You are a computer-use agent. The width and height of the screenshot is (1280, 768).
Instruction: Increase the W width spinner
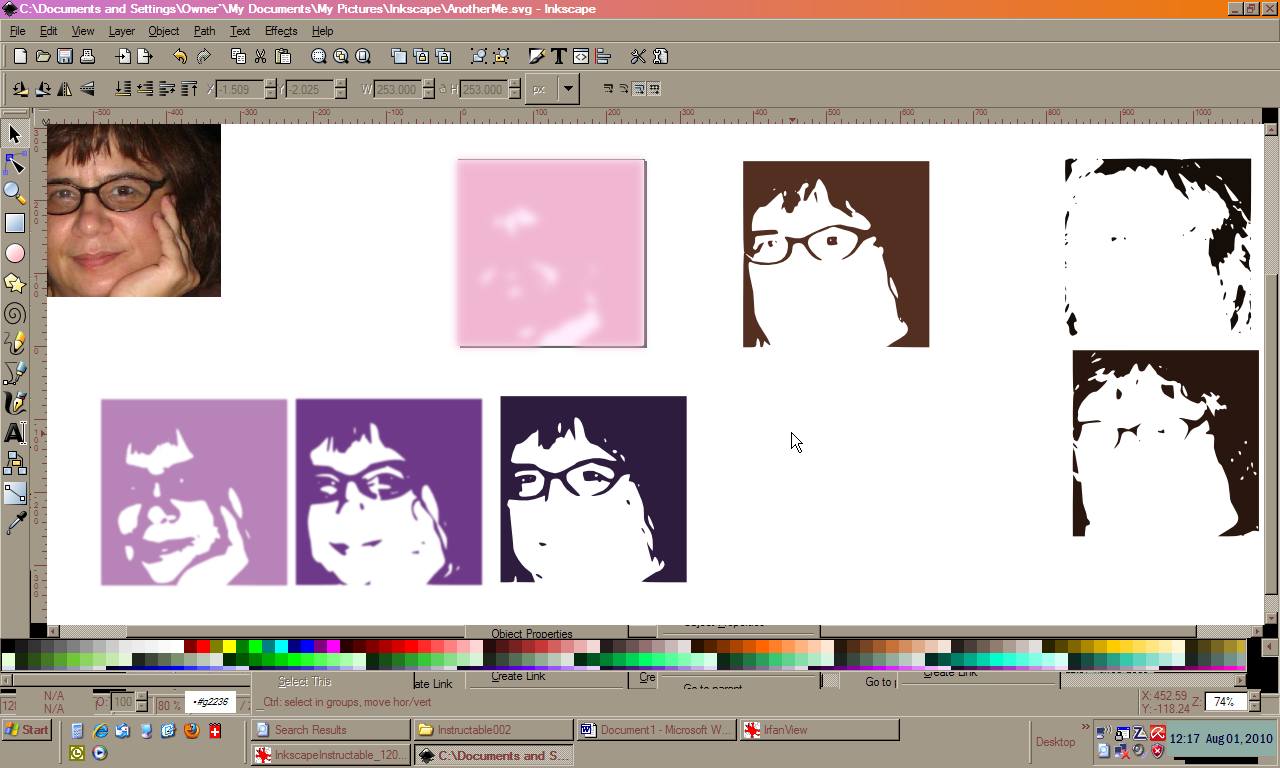pos(428,84)
